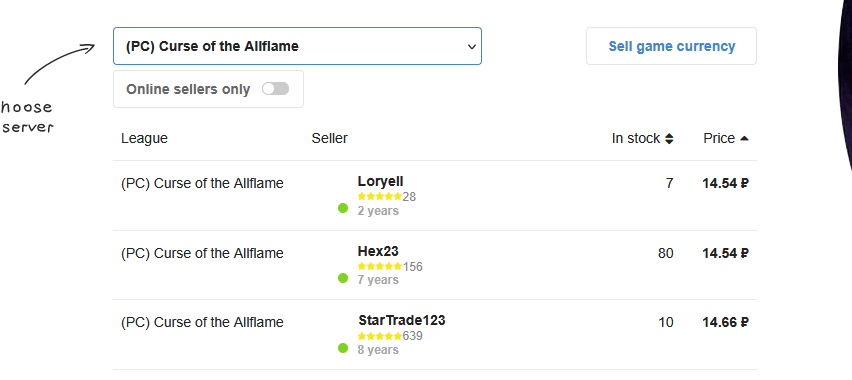This screenshot has height=380, width=852.
Task: Sort the table by Price column
Action: coord(725,139)
